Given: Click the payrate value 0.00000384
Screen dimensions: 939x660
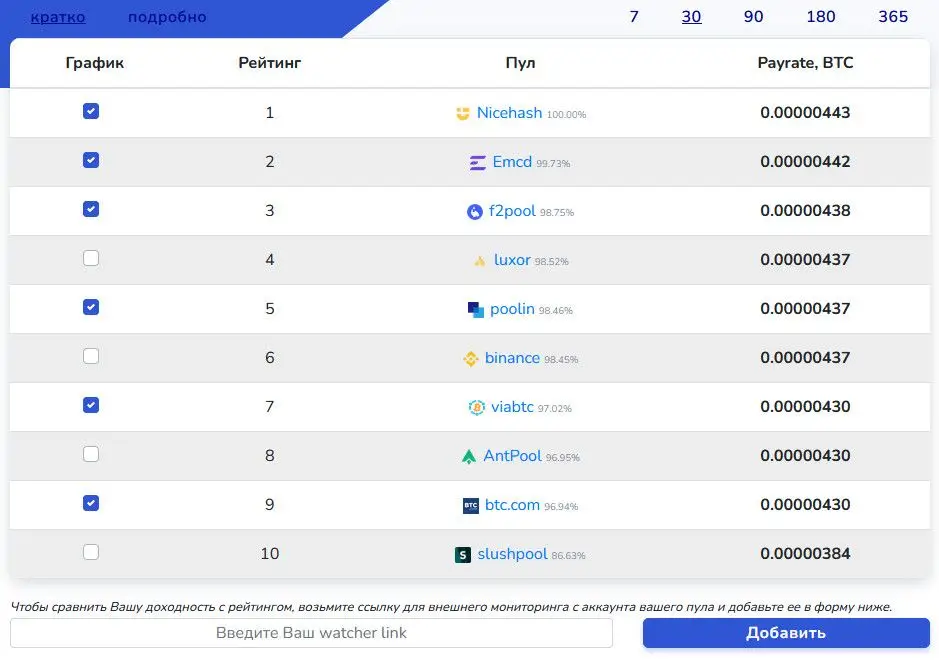Looking at the screenshot, I should click(805, 554).
